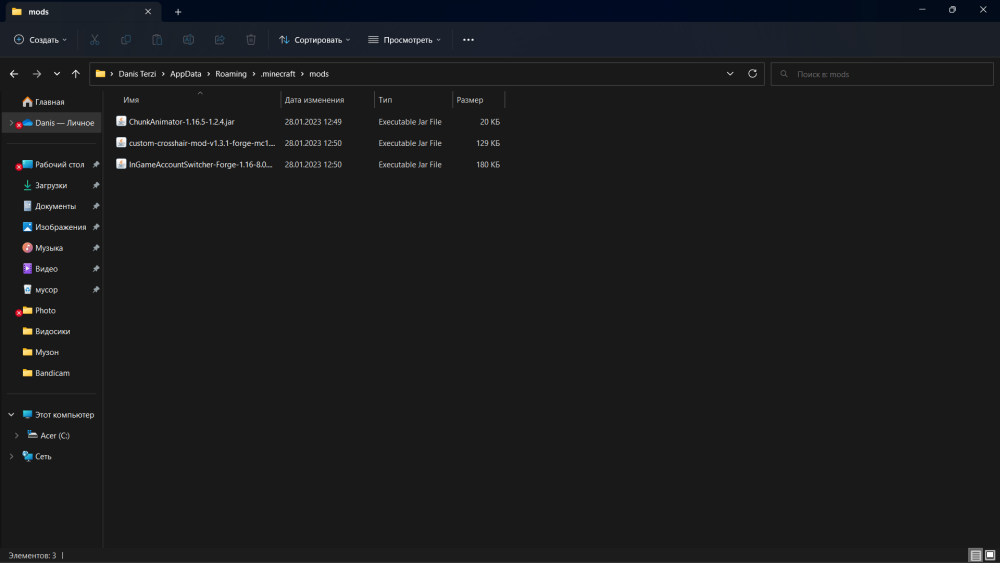Switch to large thumbnails view icon
1000x563 pixels.
click(990, 555)
